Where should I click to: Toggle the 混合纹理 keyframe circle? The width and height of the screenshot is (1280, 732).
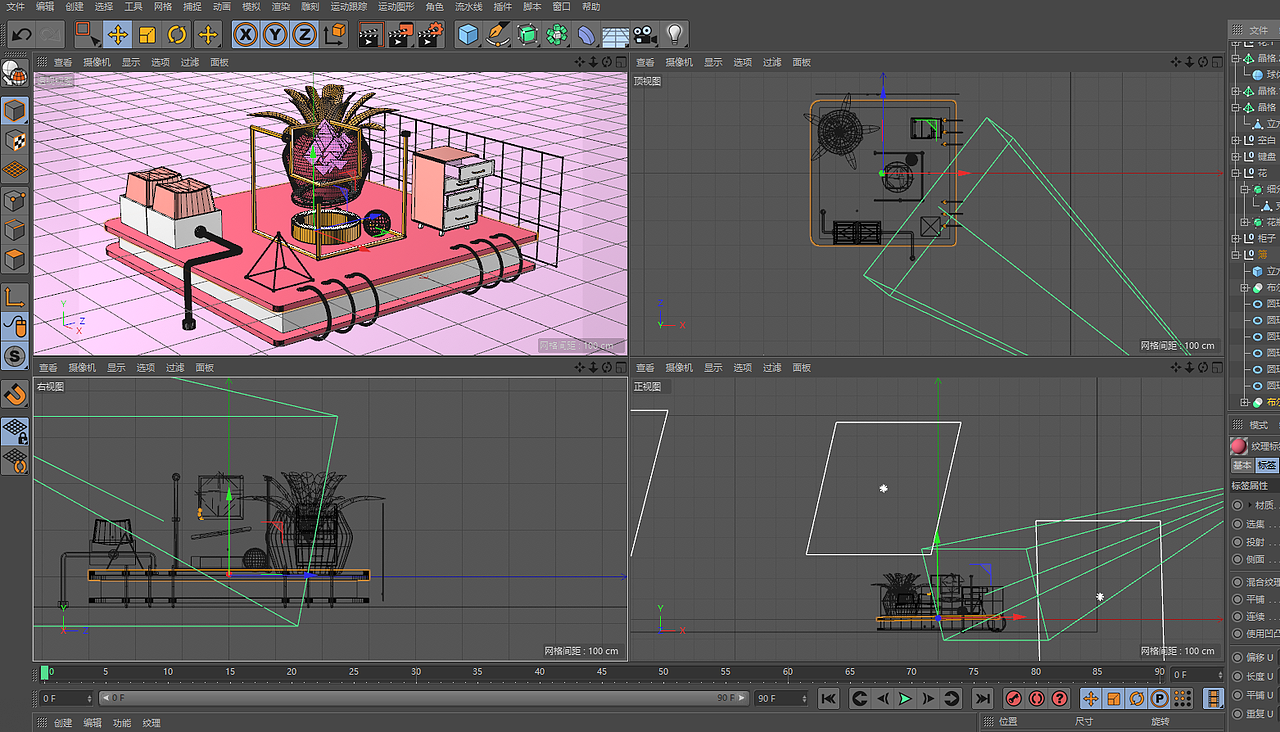click(x=1238, y=582)
